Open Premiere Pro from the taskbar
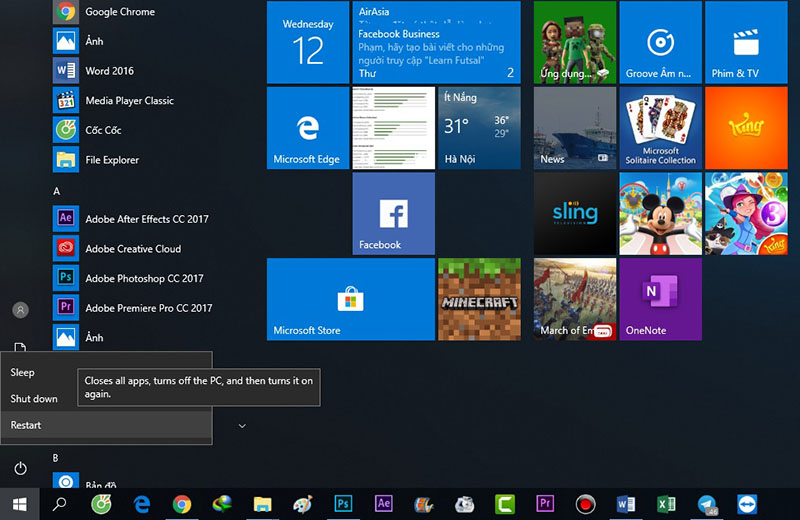800x520 pixels. pyautogui.click(x=545, y=504)
